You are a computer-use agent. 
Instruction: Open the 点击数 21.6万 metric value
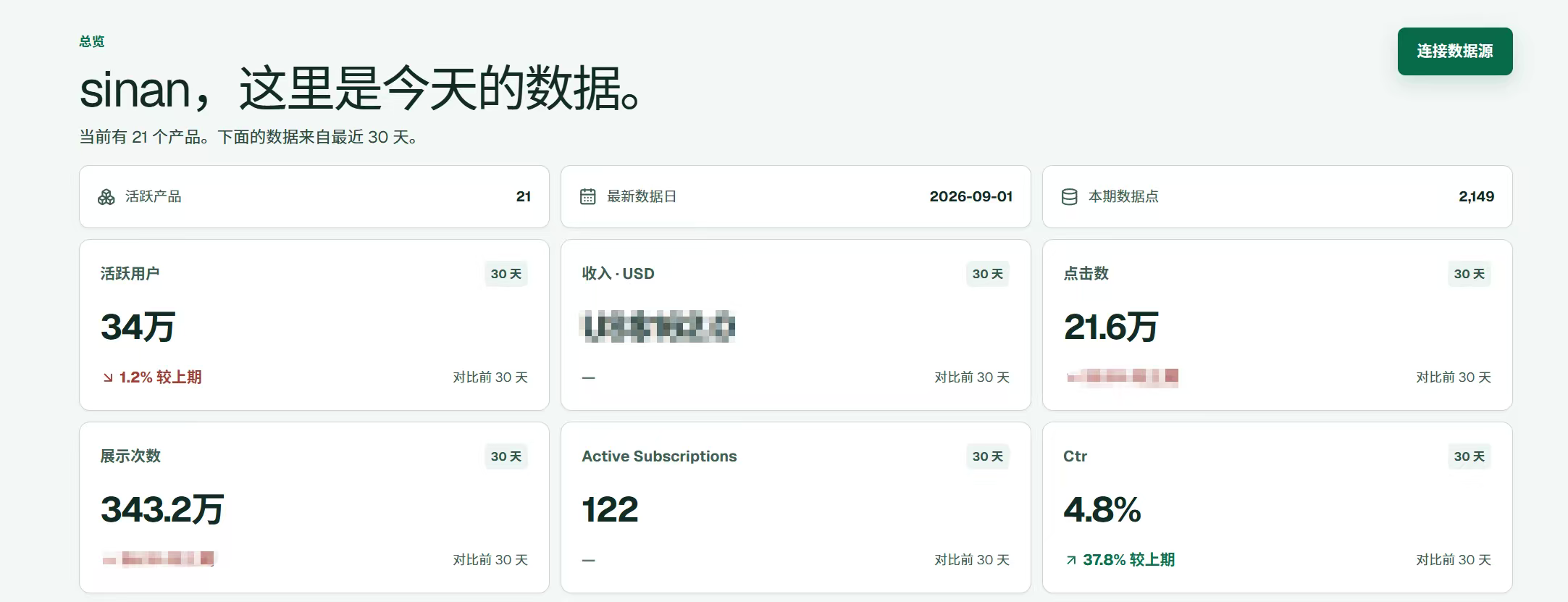click(x=1111, y=327)
